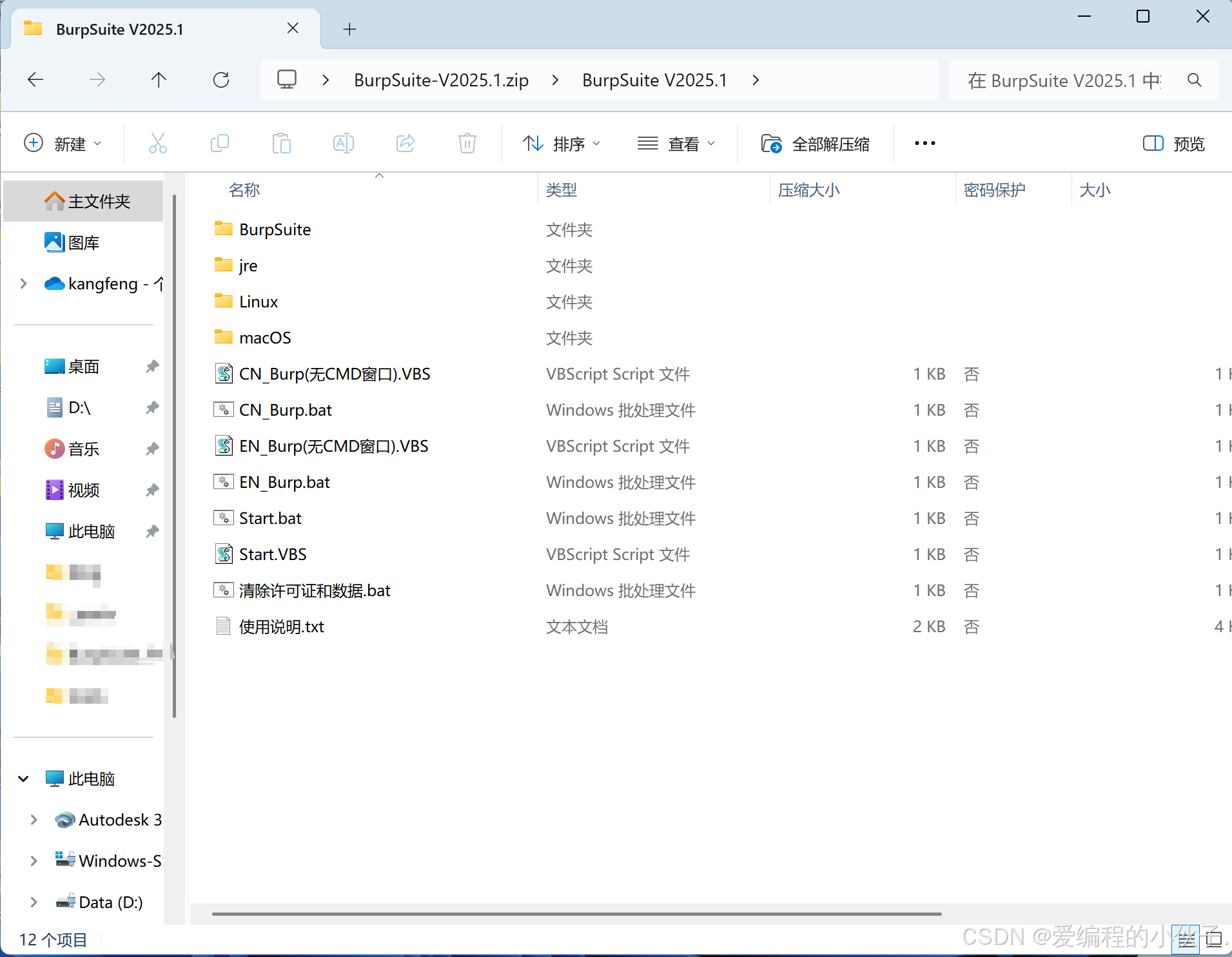The width and height of the screenshot is (1232, 957).
Task: Open the more options ellipsis menu
Action: tap(924, 143)
